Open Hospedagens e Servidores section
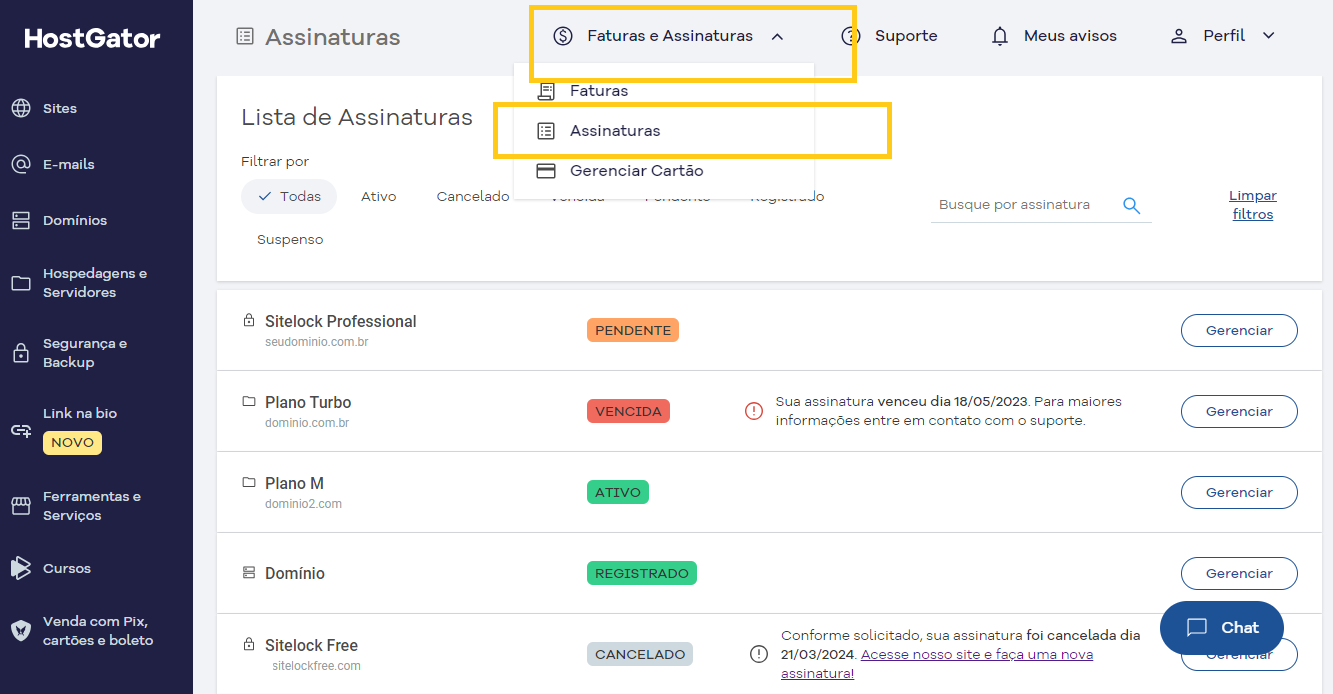 (x=96, y=283)
